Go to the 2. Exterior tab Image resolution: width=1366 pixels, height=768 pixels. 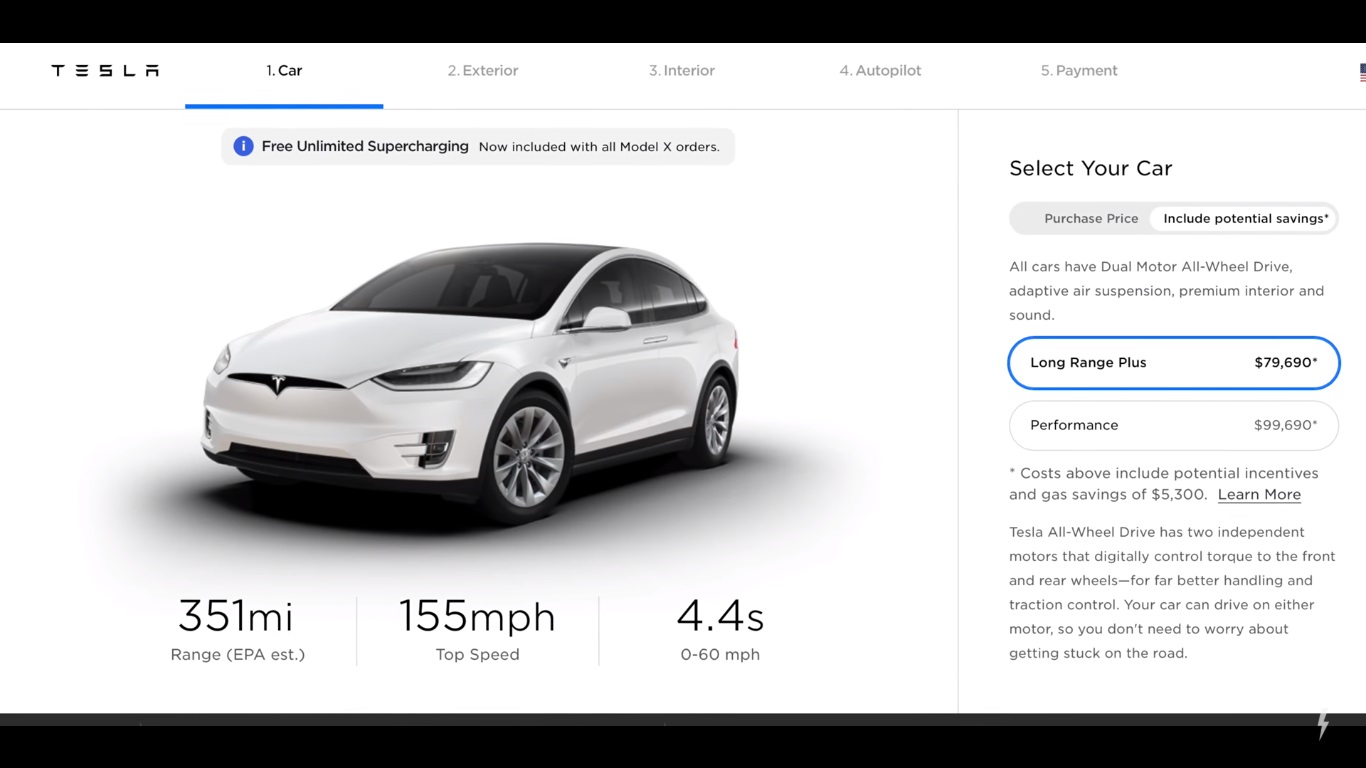(483, 71)
